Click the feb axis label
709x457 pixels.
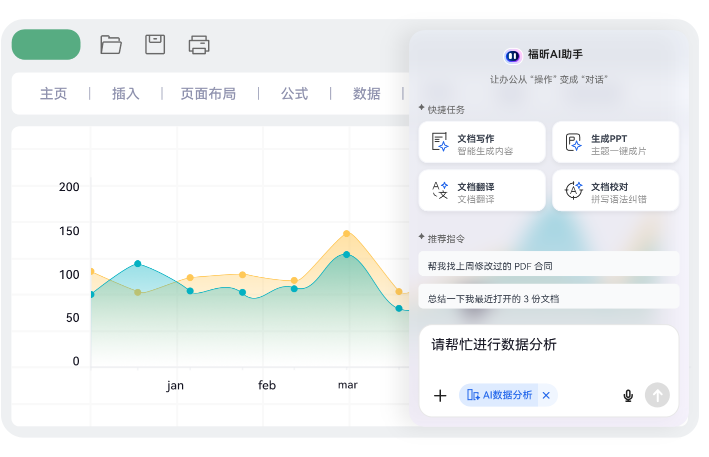point(267,385)
